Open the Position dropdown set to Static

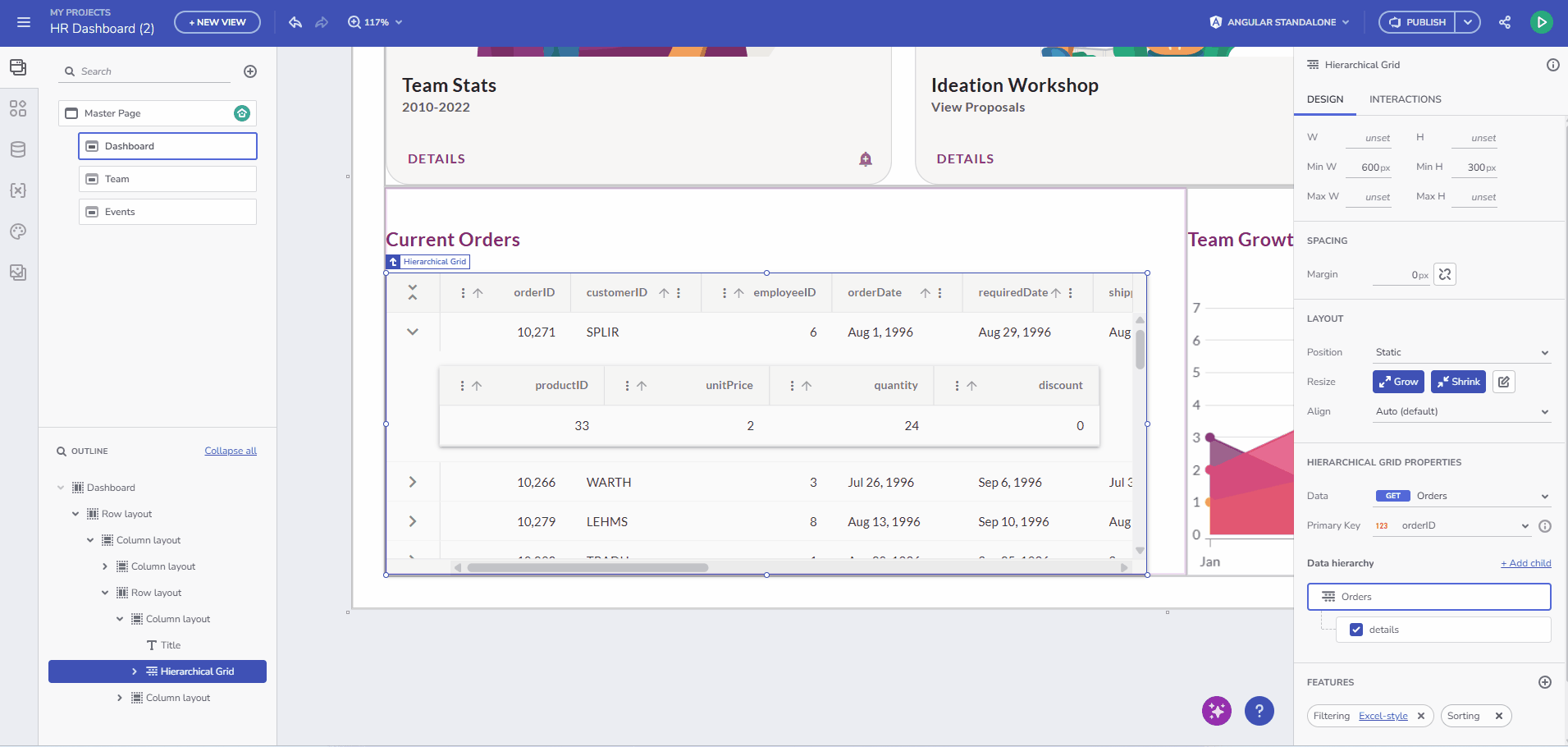1461,352
